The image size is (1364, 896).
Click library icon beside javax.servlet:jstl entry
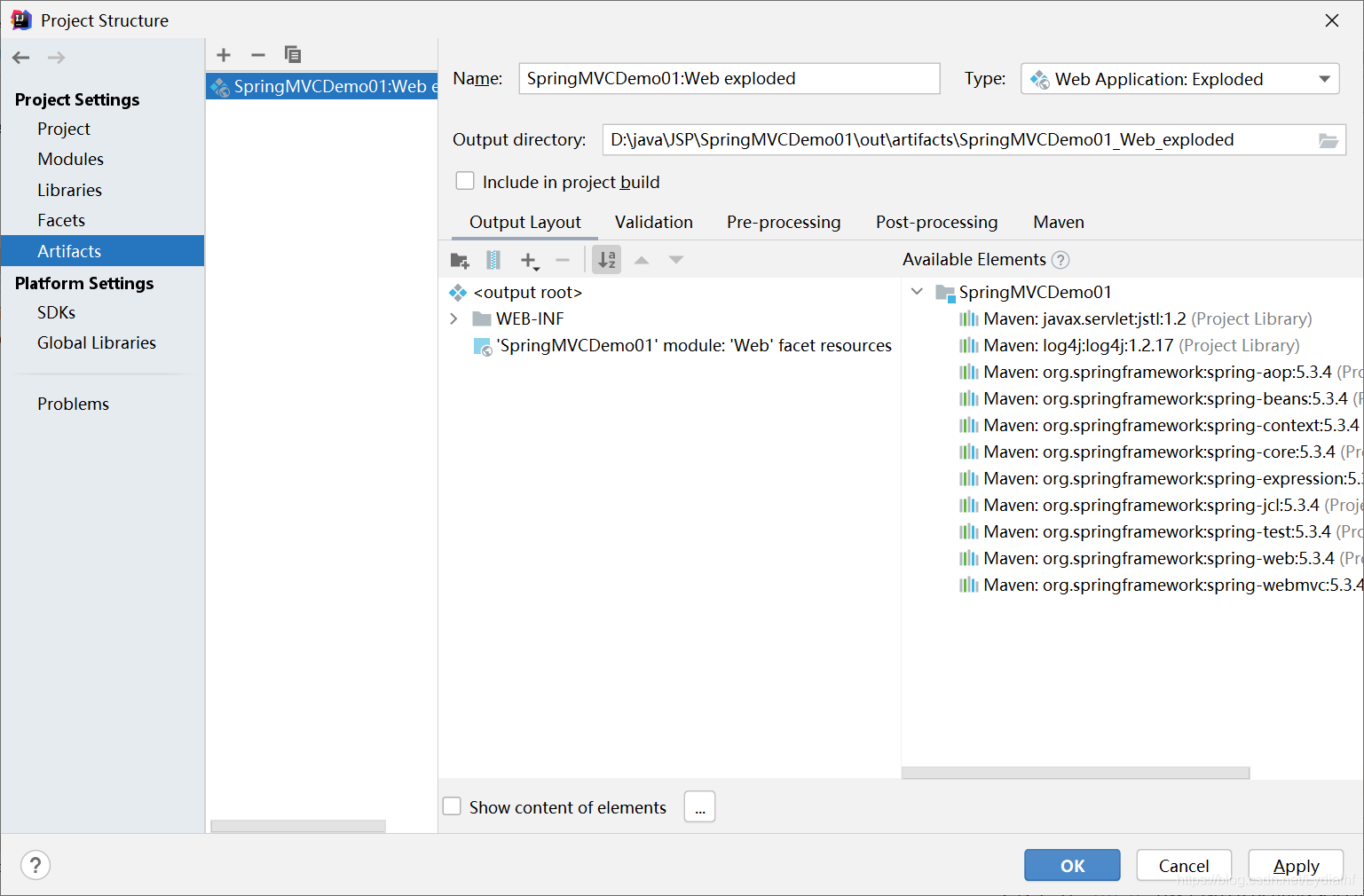point(968,319)
